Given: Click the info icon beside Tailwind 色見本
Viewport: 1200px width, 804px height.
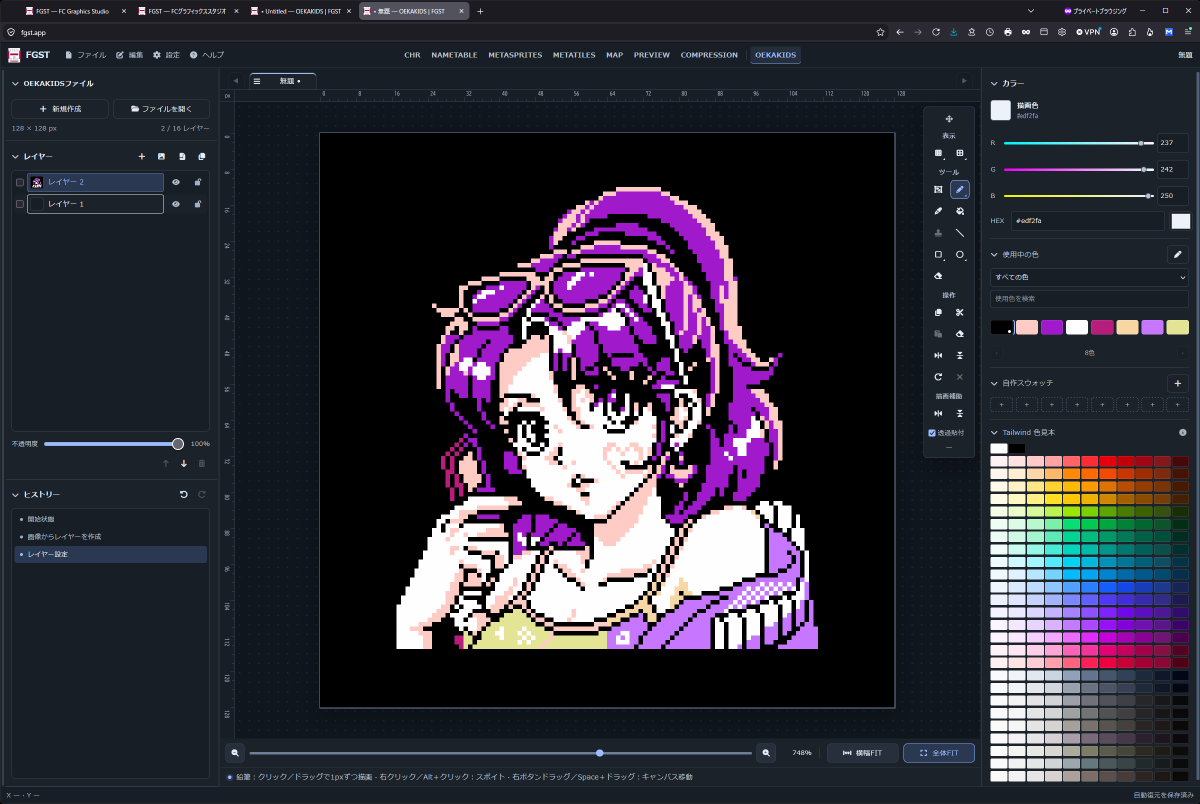Looking at the screenshot, I should [x=1183, y=432].
